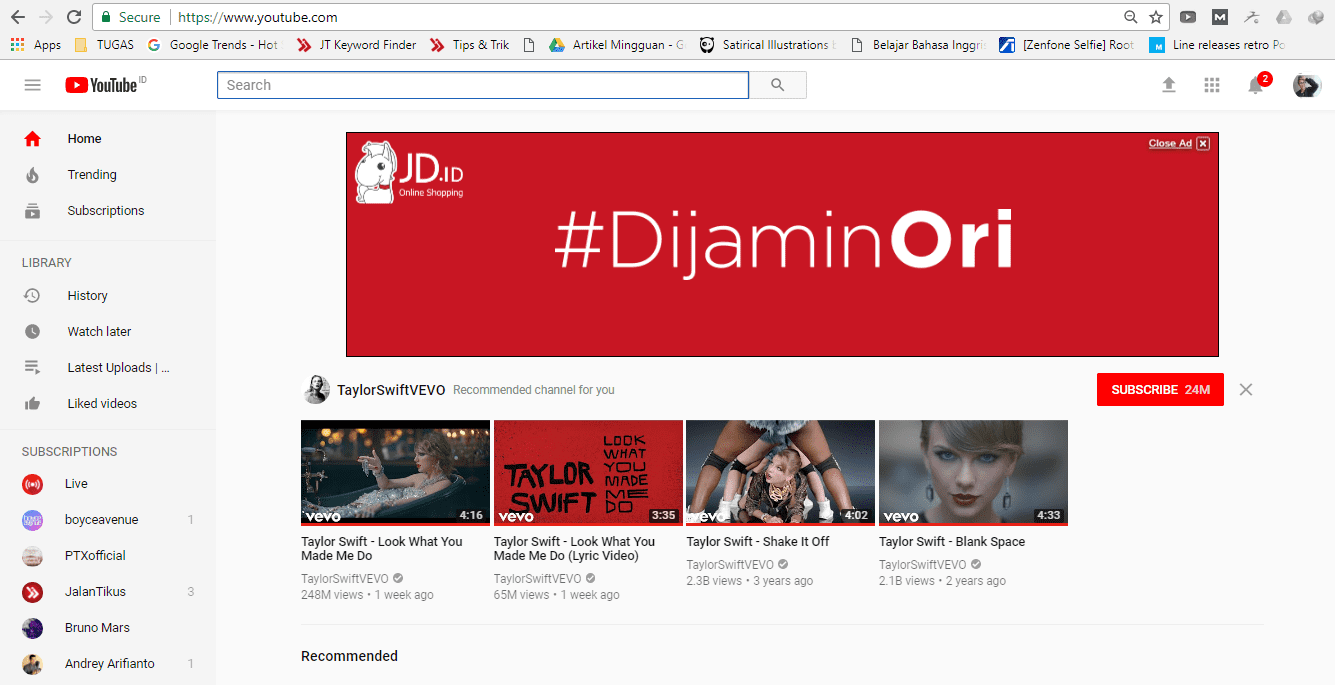This screenshot has height=685, width=1335.
Task: Click the History clock icon
Action: [x=33, y=296]
